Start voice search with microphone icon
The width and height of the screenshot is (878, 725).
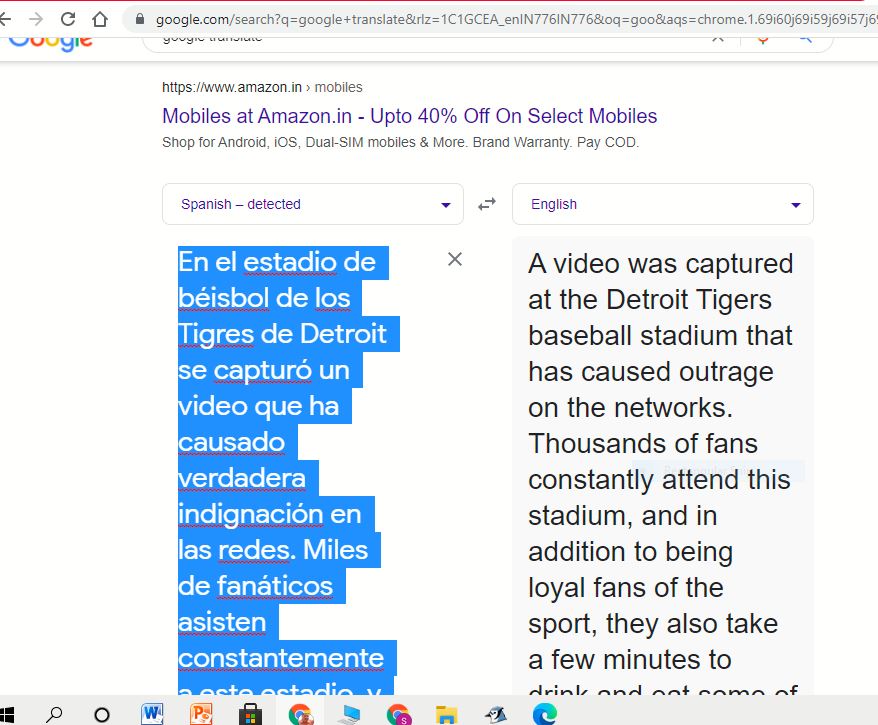click(x=763, y=40)
